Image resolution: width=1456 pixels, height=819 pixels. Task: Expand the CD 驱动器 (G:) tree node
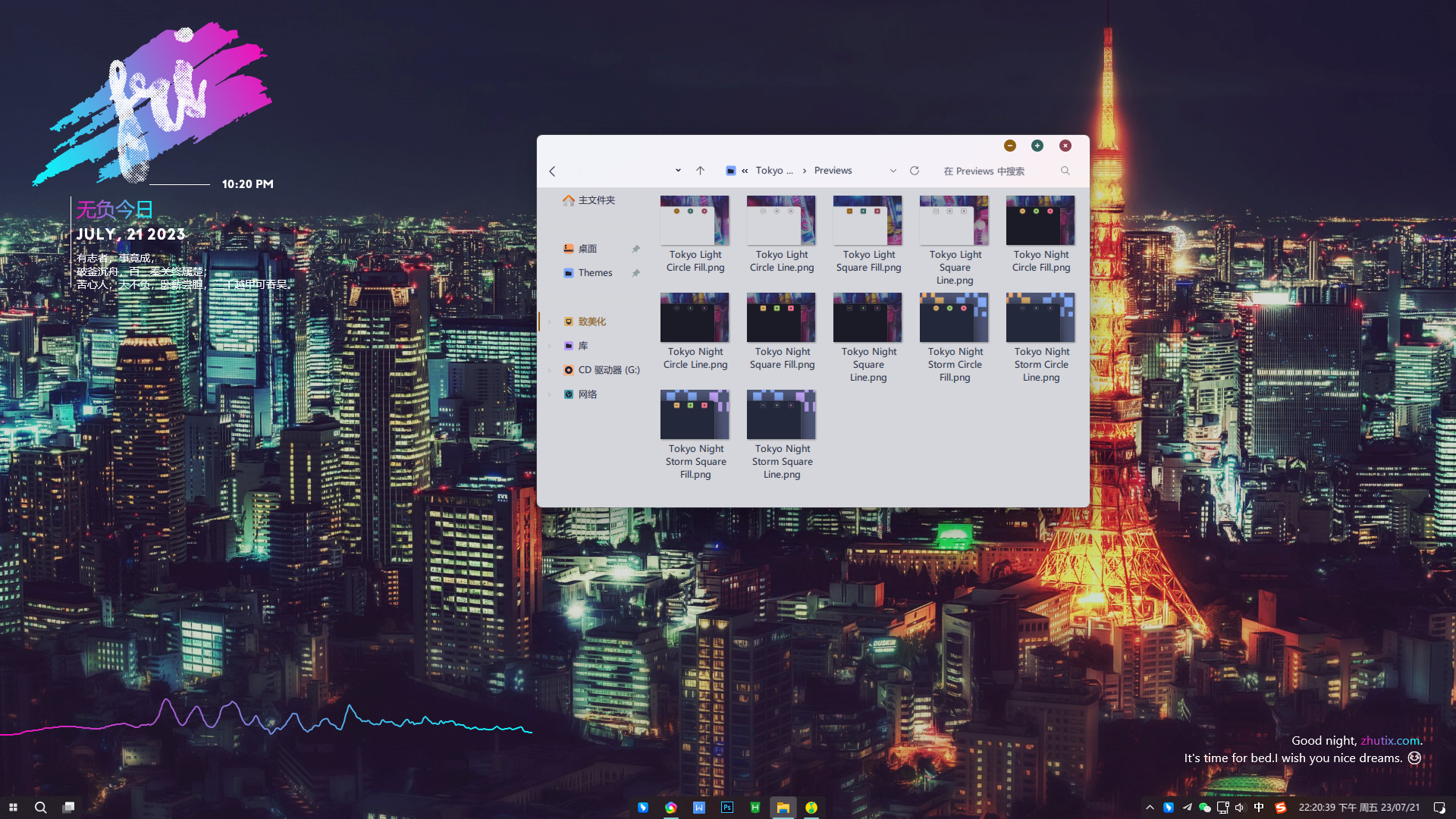(x=550, y=370)
